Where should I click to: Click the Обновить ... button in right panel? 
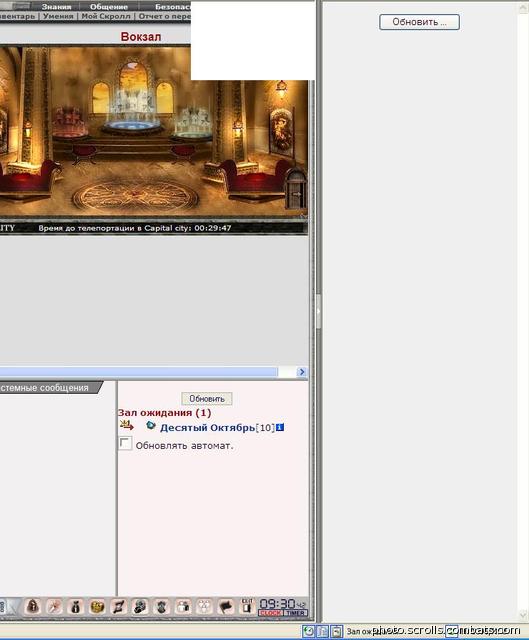(x=419, y=22)
